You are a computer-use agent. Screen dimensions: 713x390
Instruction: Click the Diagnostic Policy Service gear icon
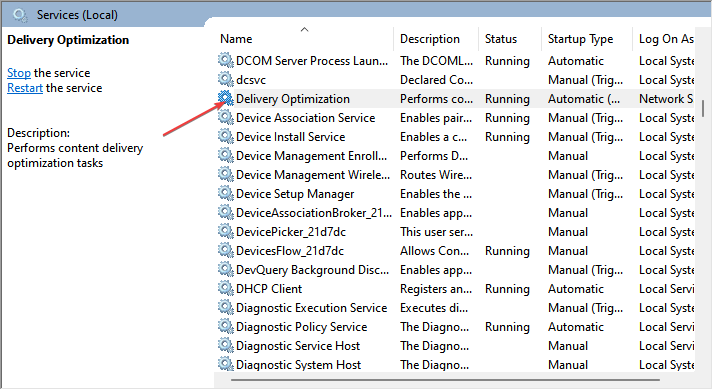[226, 326]
